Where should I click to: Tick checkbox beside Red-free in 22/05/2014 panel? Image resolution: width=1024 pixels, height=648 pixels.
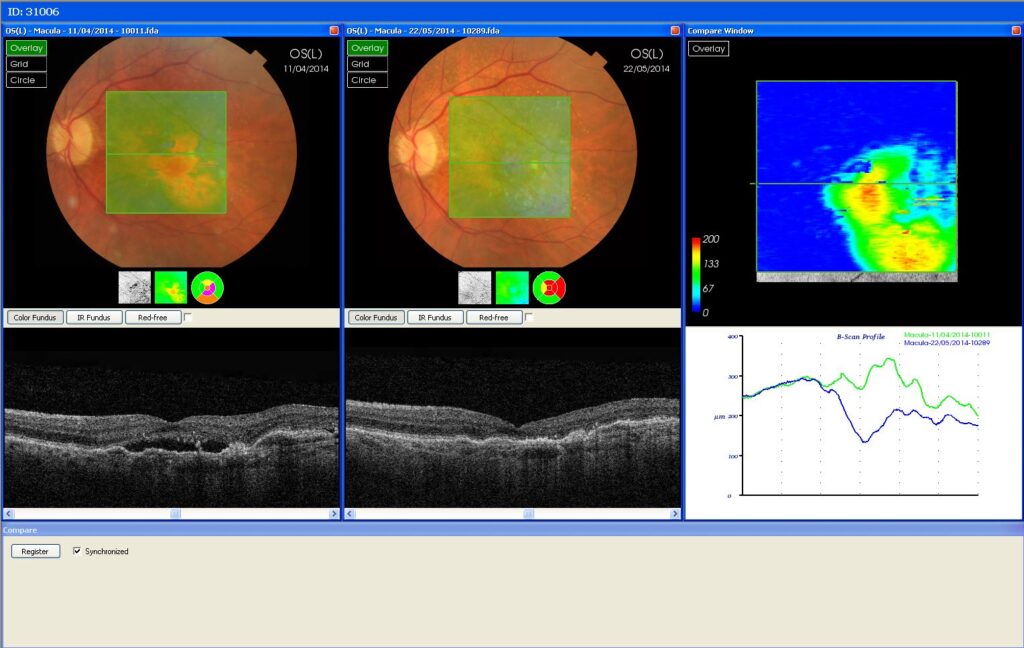tap(529, 317)
